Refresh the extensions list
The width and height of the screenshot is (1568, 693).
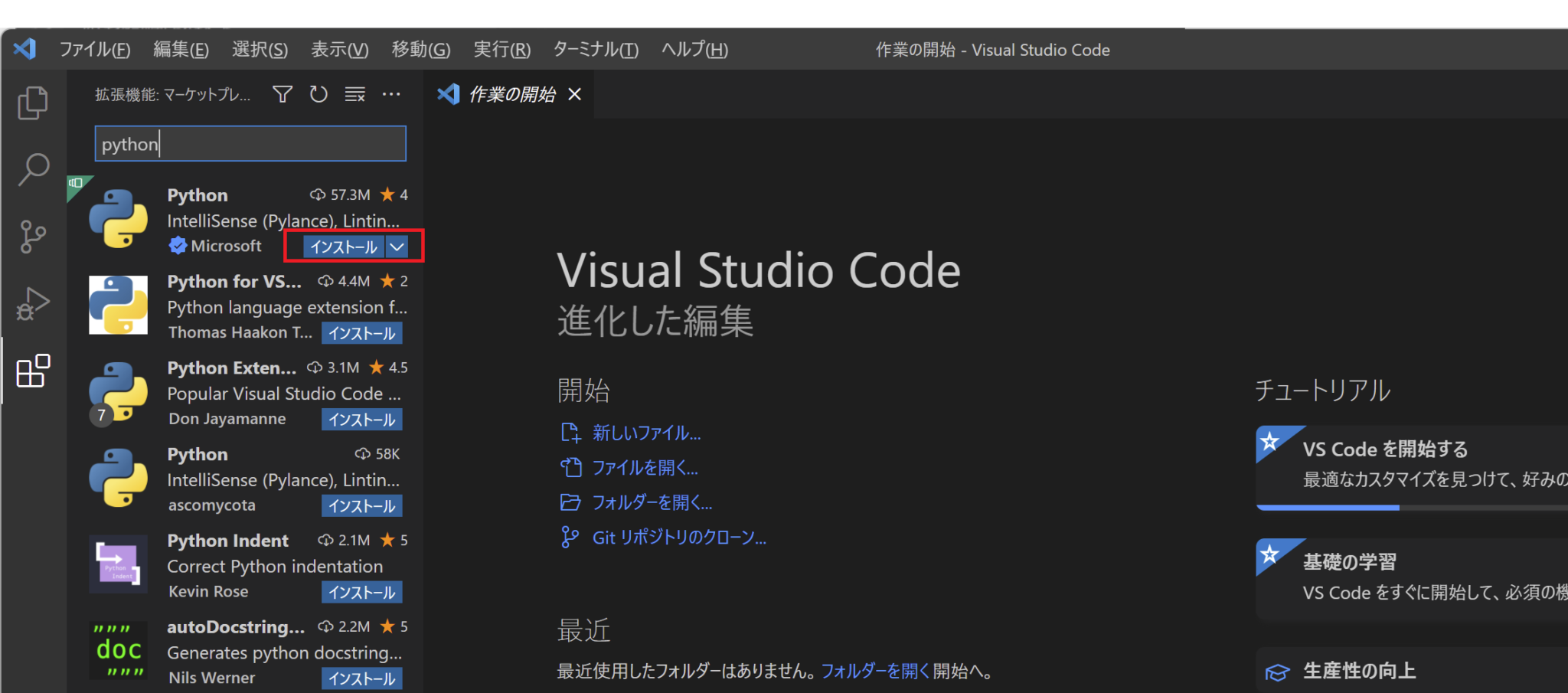click(x=318, y=93)
